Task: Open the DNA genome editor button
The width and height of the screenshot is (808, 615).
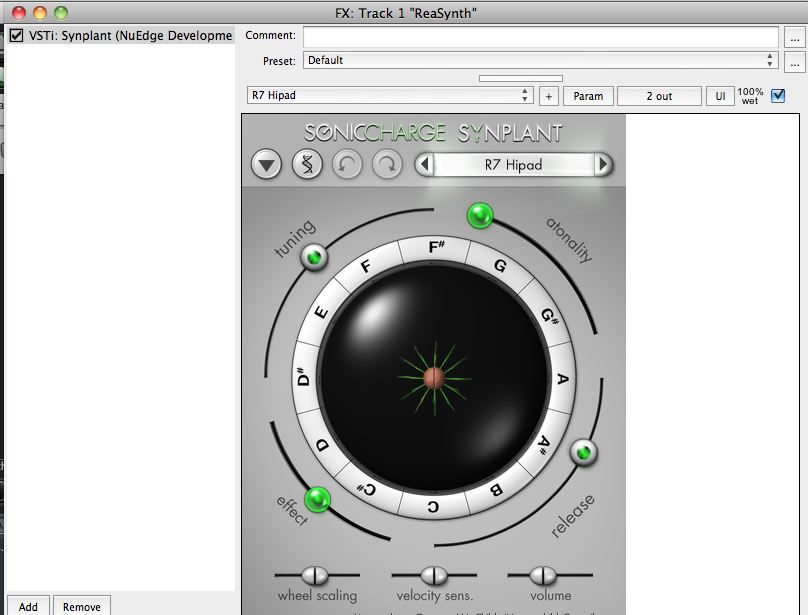Action: 307,165
